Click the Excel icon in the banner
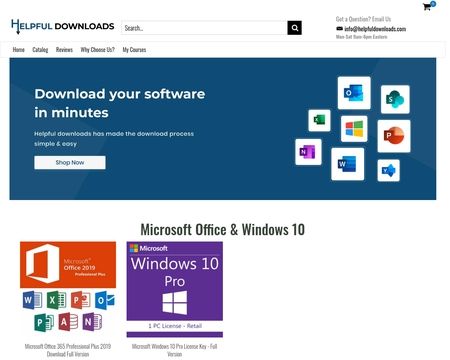This screenshot has width=450, height=360. pyautogui.click(x=319, y=120)
